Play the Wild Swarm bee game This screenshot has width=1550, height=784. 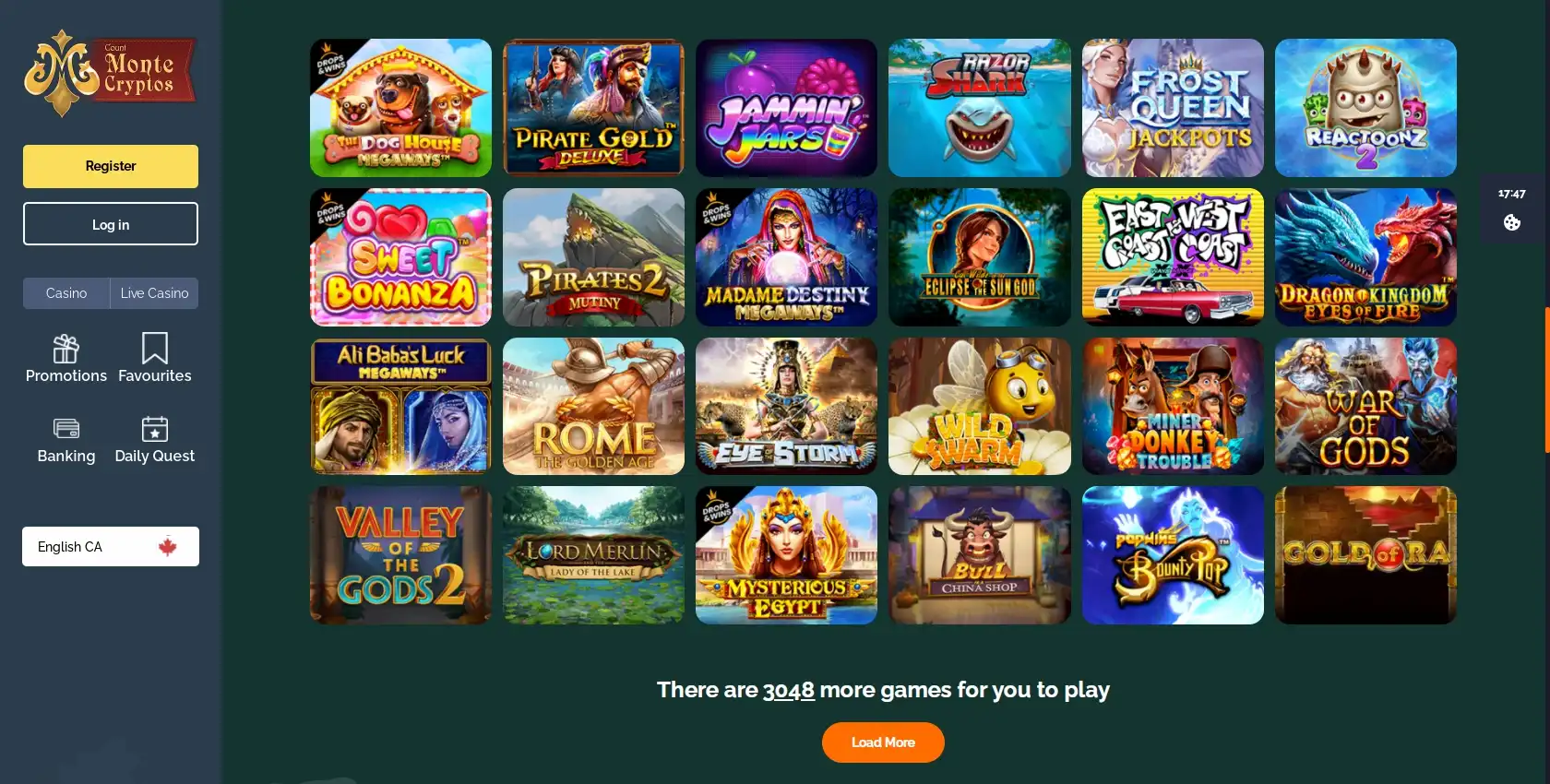pos(979,407)
